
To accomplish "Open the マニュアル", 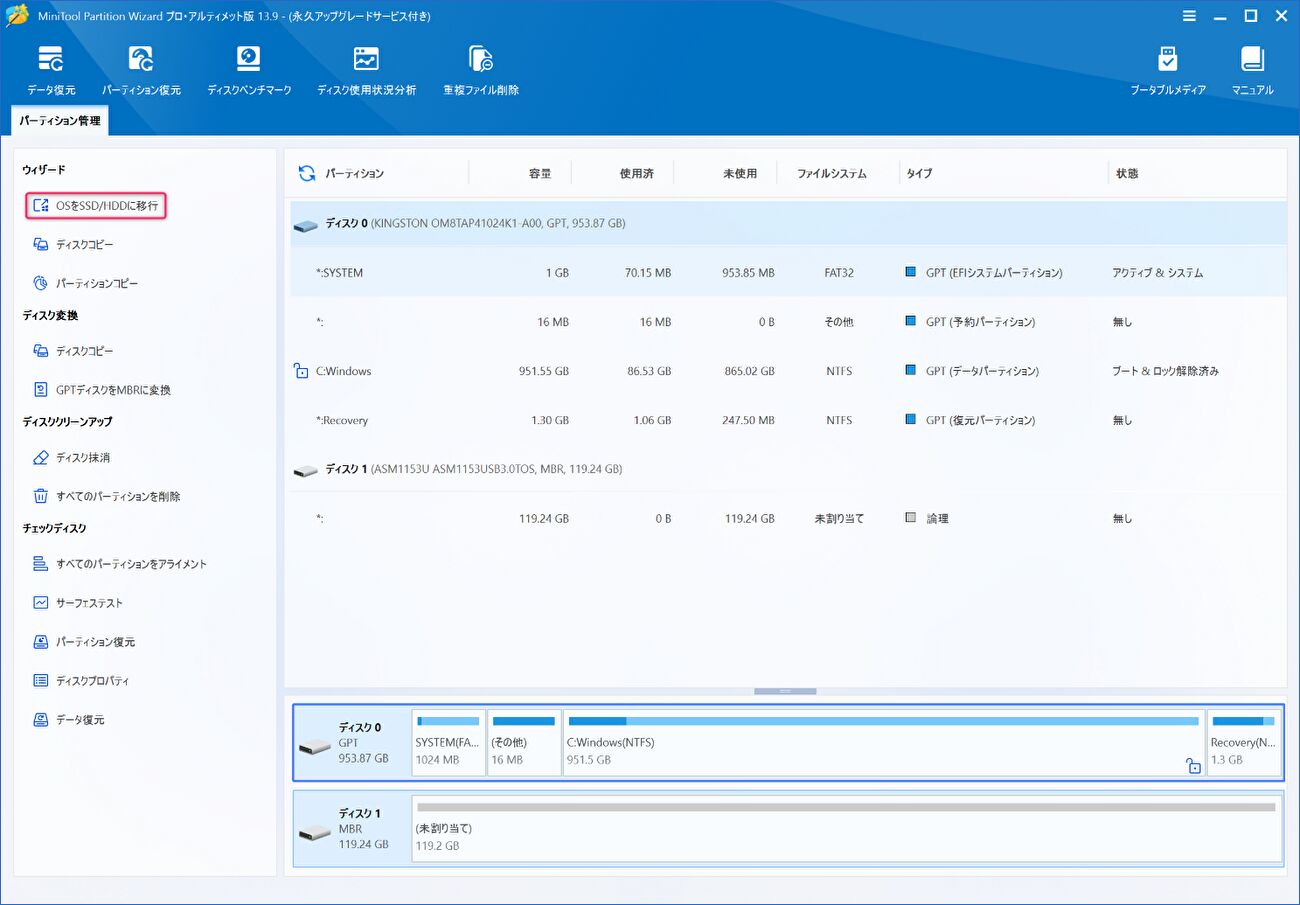I will pyautogui.click(x=1252, y=70).
